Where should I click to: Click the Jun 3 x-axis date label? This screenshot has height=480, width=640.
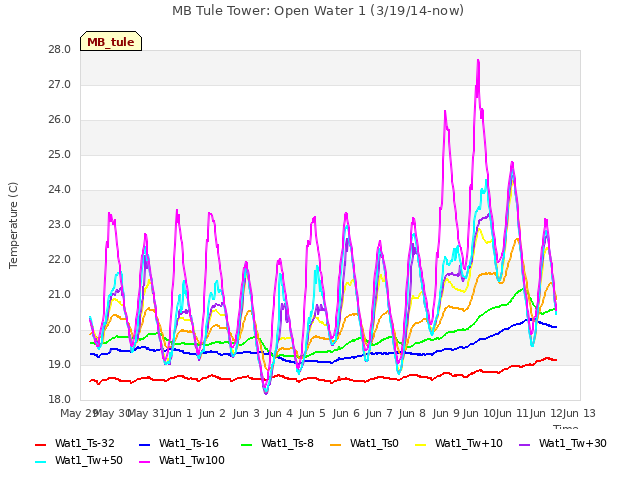[x=246, y=414]
